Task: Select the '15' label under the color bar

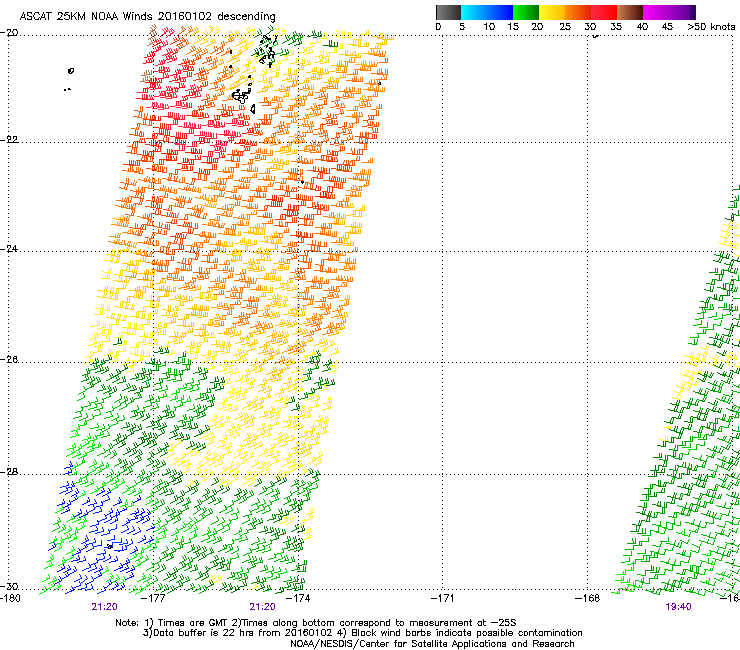Action: coord(513,27)
